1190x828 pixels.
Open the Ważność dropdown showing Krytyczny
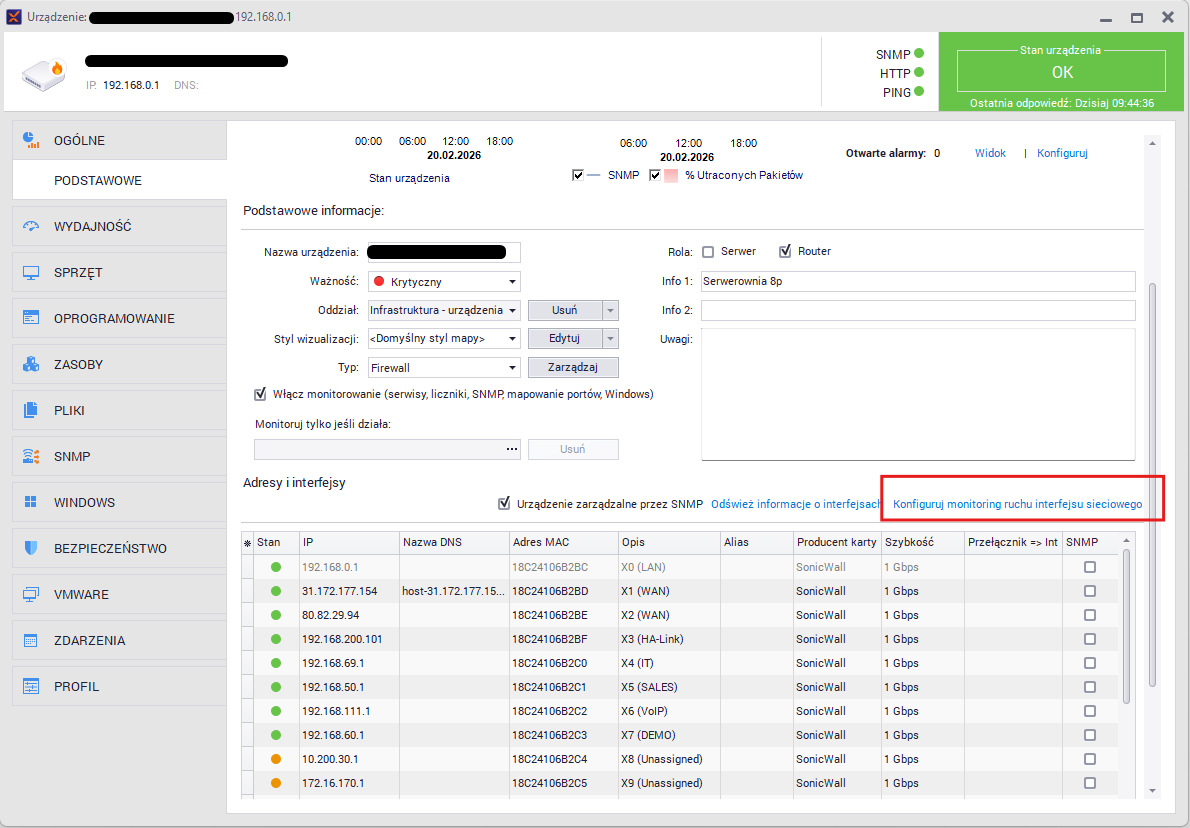click(444, 282)
